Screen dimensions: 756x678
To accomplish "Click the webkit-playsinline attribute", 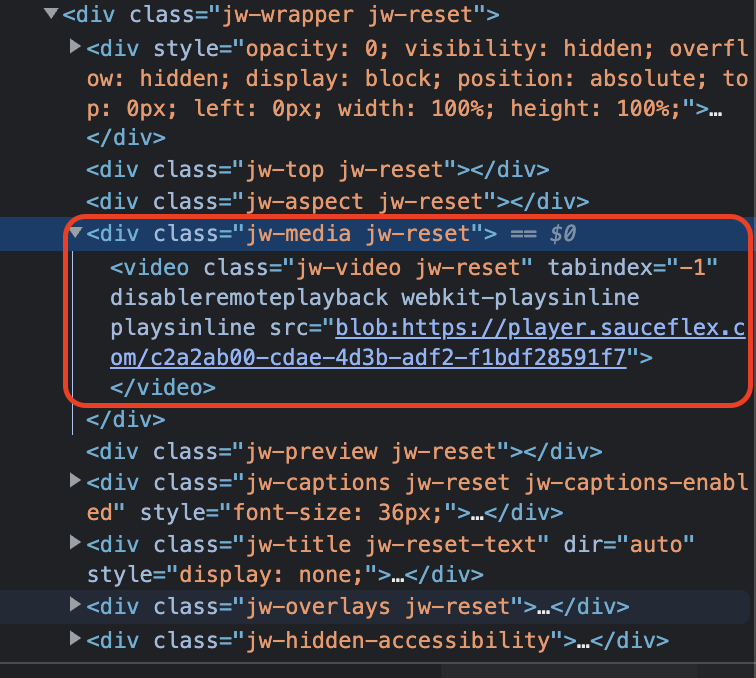I will (520, 298).
